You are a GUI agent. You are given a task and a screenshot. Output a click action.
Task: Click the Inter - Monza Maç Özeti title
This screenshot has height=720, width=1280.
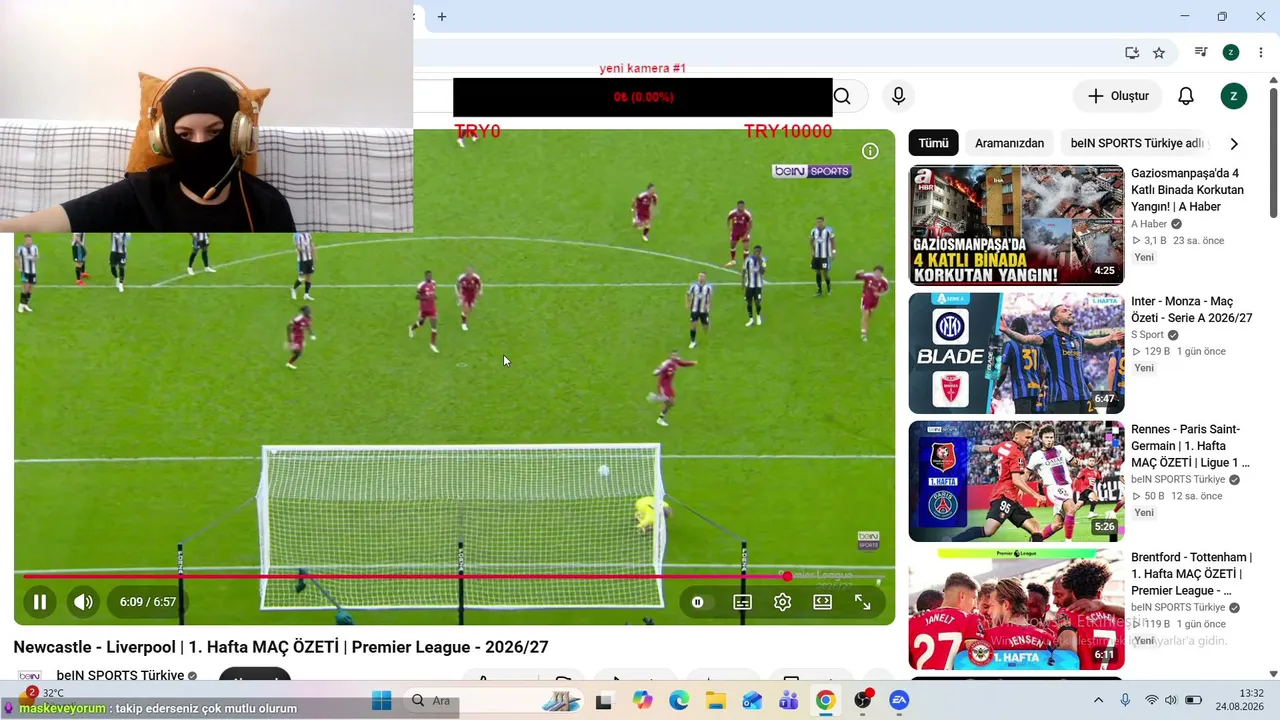tap(1191, 310)
